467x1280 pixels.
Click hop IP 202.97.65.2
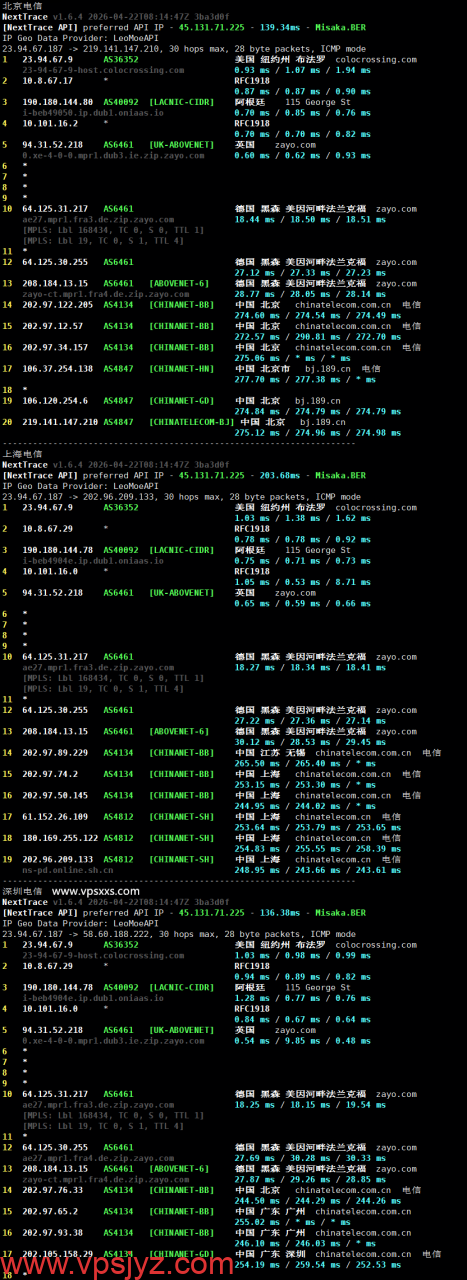[50, 1211]
